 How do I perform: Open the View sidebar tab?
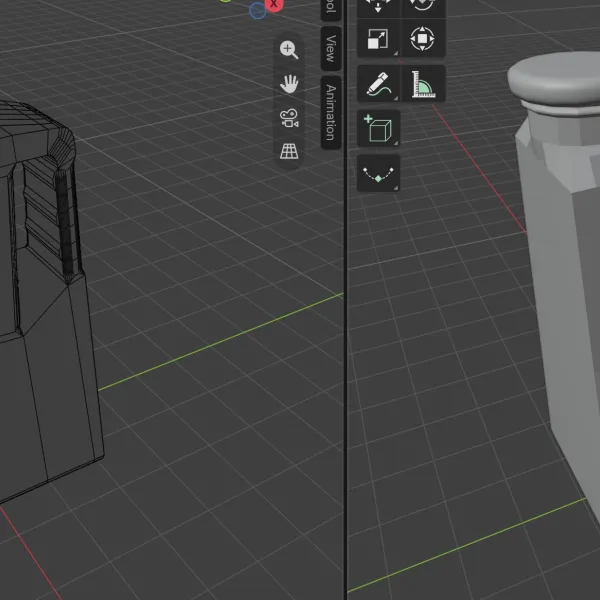click(331, 49)
